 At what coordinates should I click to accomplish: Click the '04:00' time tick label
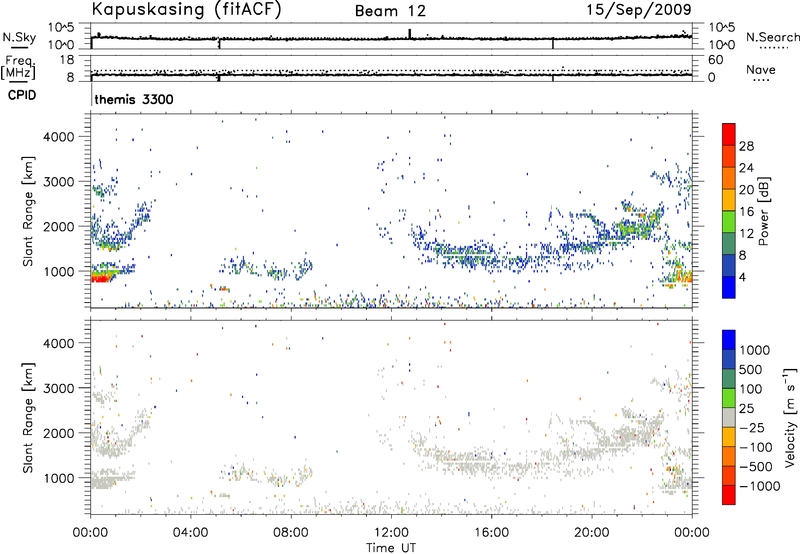point(191,533)
